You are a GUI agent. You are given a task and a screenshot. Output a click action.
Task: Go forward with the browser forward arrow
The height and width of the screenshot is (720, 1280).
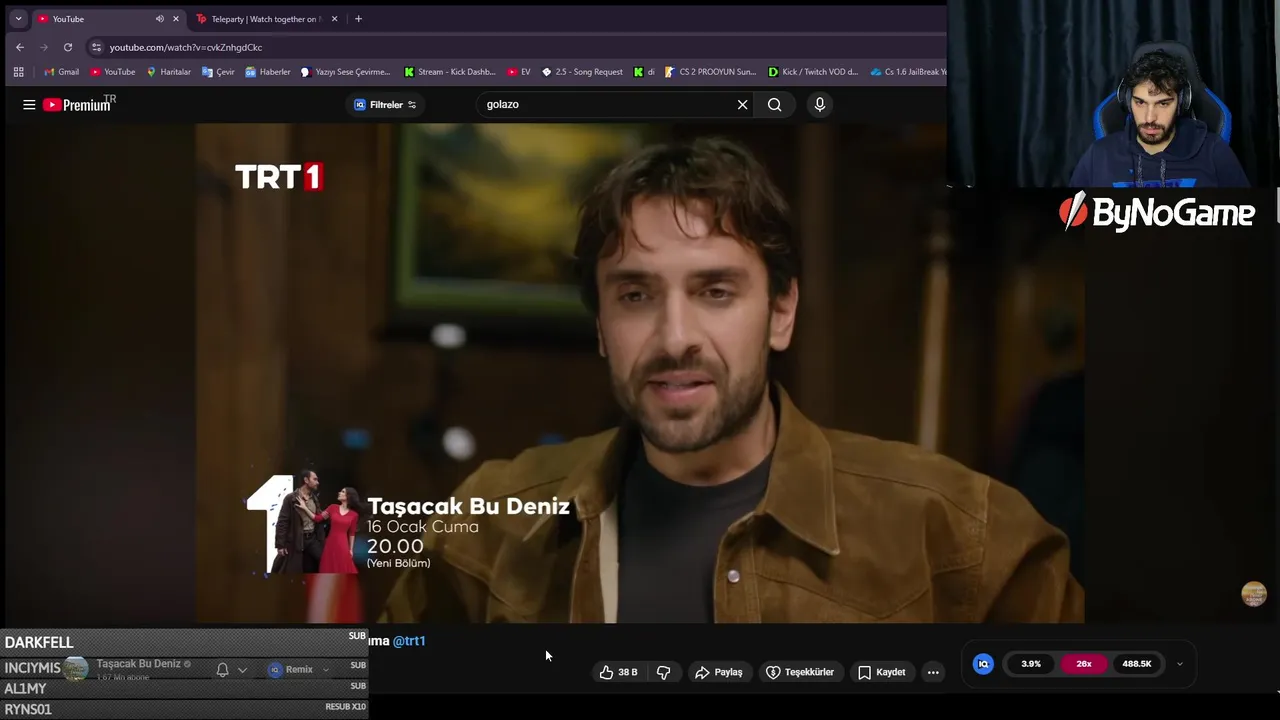point(44,47)
